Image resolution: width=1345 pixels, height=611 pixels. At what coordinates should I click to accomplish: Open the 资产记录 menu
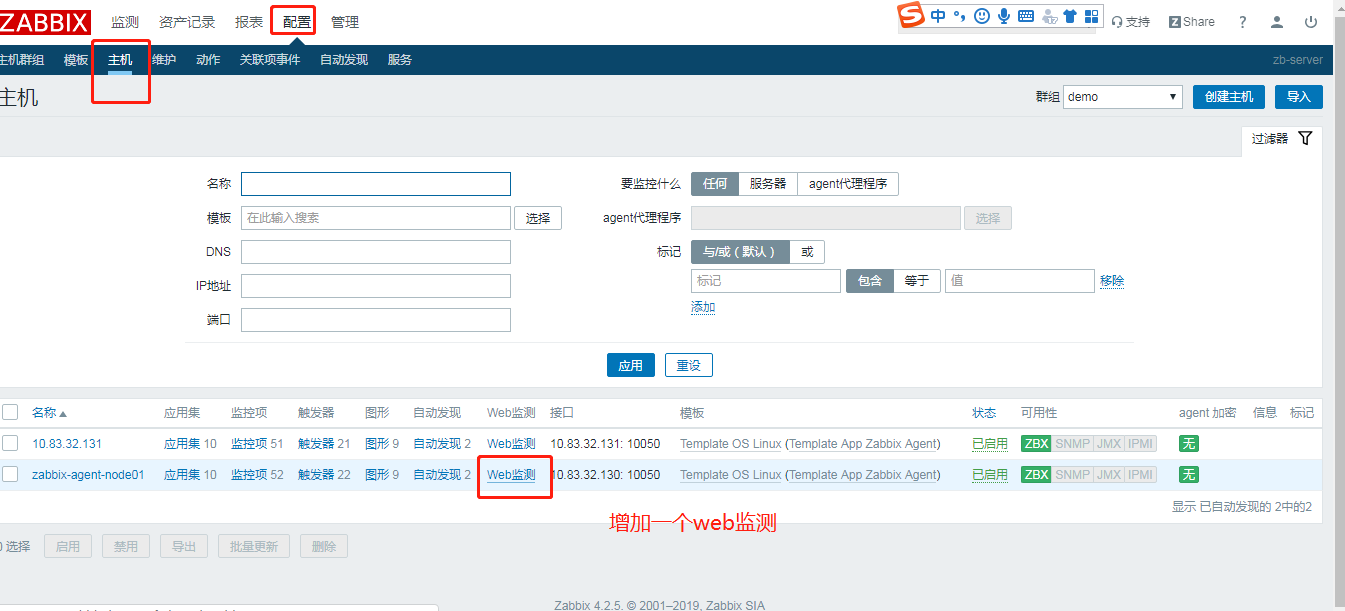point(187,22)
